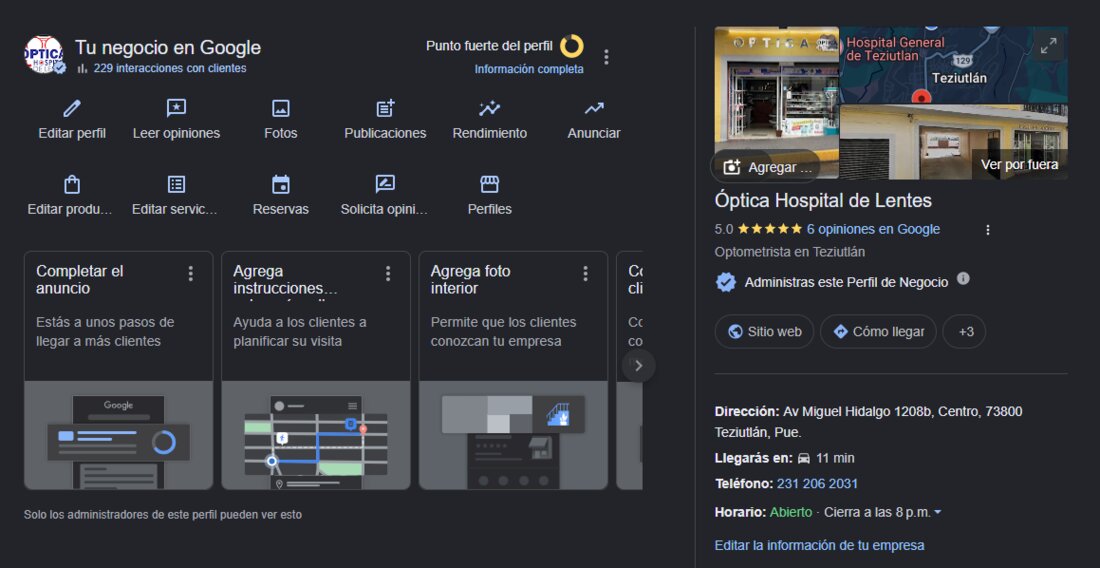Viewport: 1100px width, 568px height.
Task: Open the Teziutlán map thumbnail
Action: (954, 65)
